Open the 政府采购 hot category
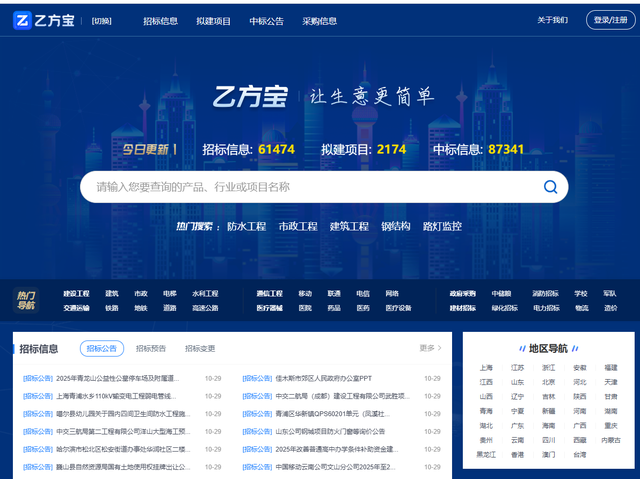Viewport: 640px width, 479px height. click(463, 293)
